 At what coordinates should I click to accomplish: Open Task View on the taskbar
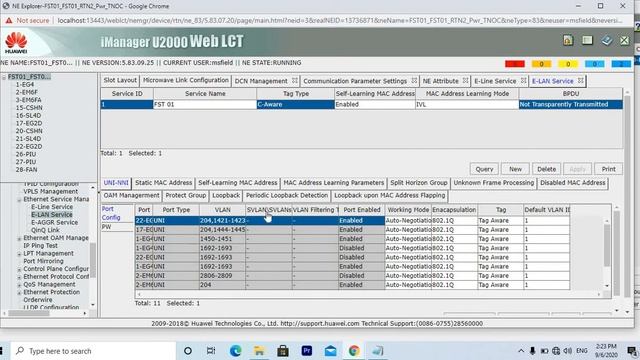click(211, 351)
